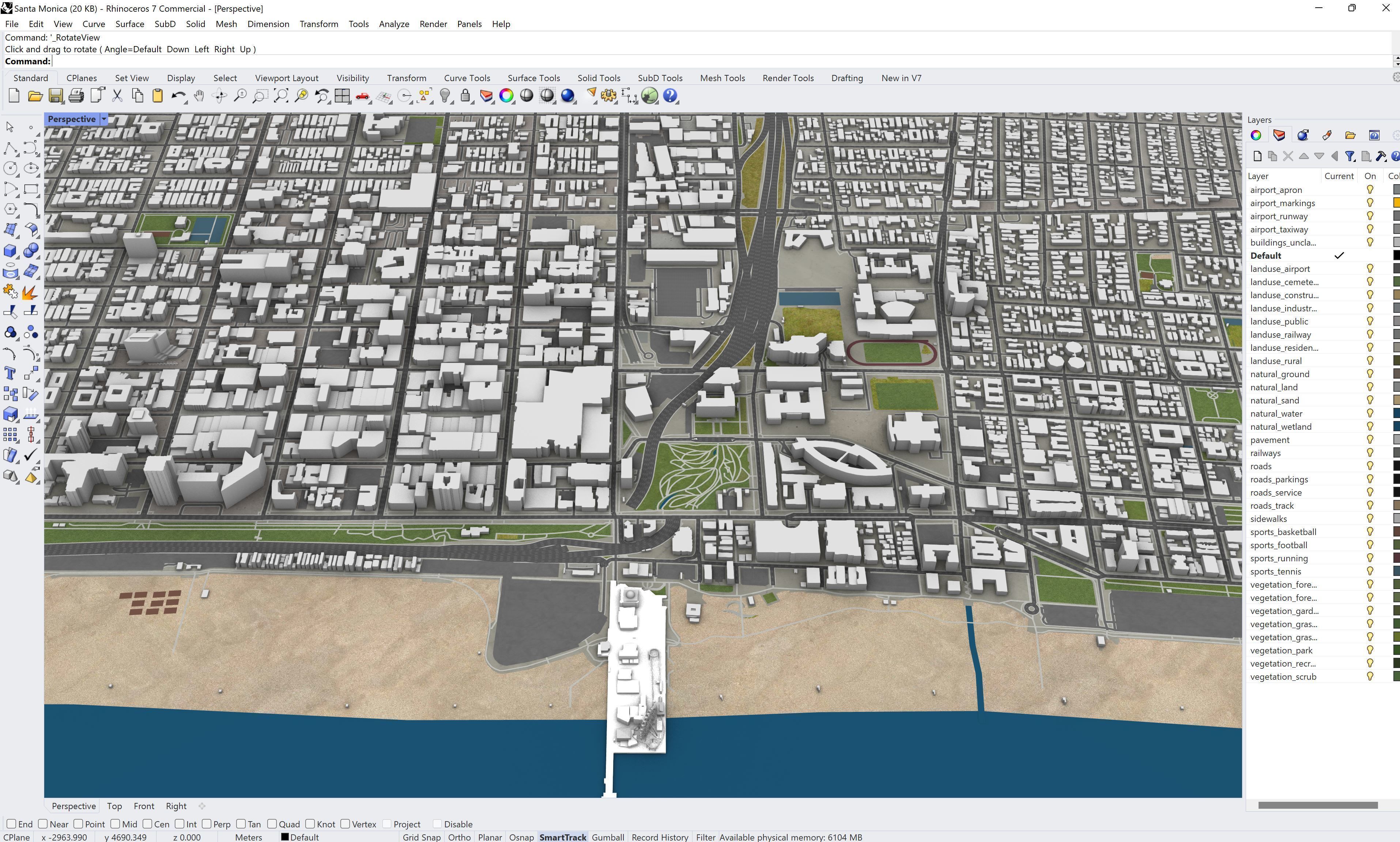This screenshot has width=1400, height=842.
Task: Click the airport_markings layer color swatch
Action: 1396,203
